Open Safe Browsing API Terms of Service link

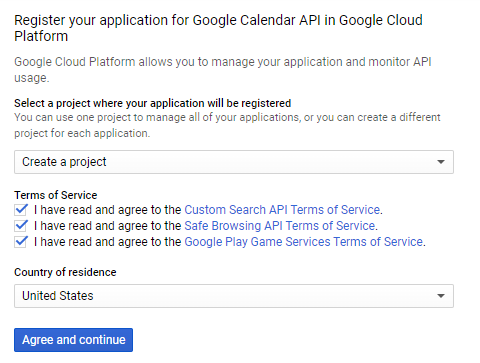[280, 226]
